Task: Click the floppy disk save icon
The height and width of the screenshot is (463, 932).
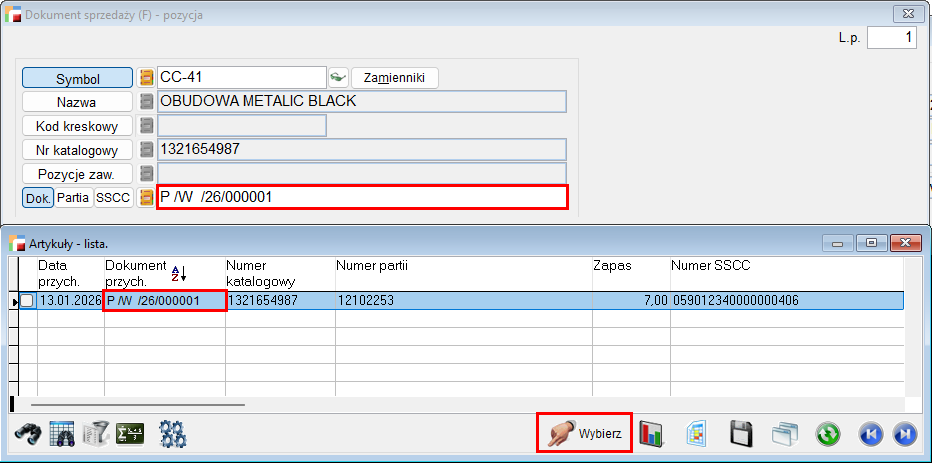Action: pos(741,434)
